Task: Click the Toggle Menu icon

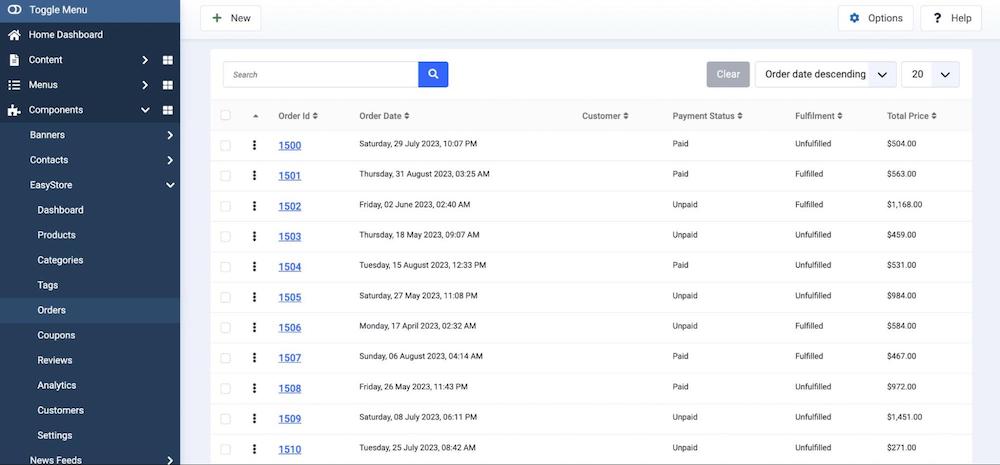Action: [x=14, y=10]
